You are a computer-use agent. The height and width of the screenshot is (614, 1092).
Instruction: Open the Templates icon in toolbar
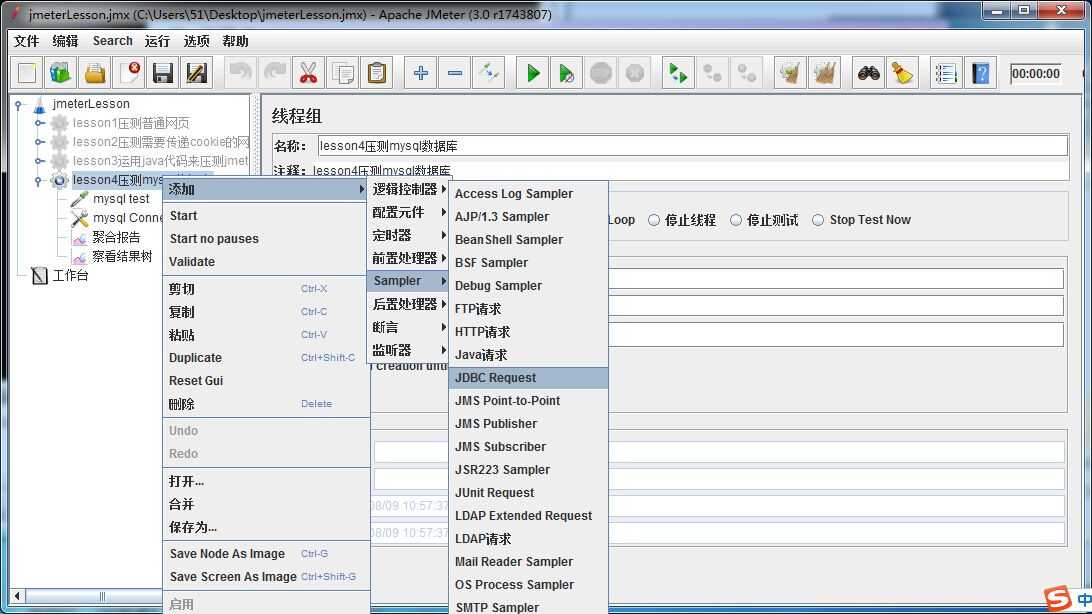(x=61, y=73)
